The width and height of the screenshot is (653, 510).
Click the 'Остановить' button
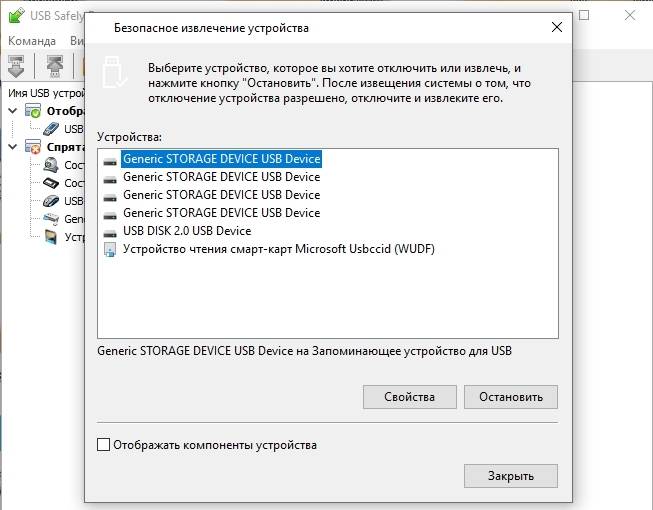pos(511,397)
